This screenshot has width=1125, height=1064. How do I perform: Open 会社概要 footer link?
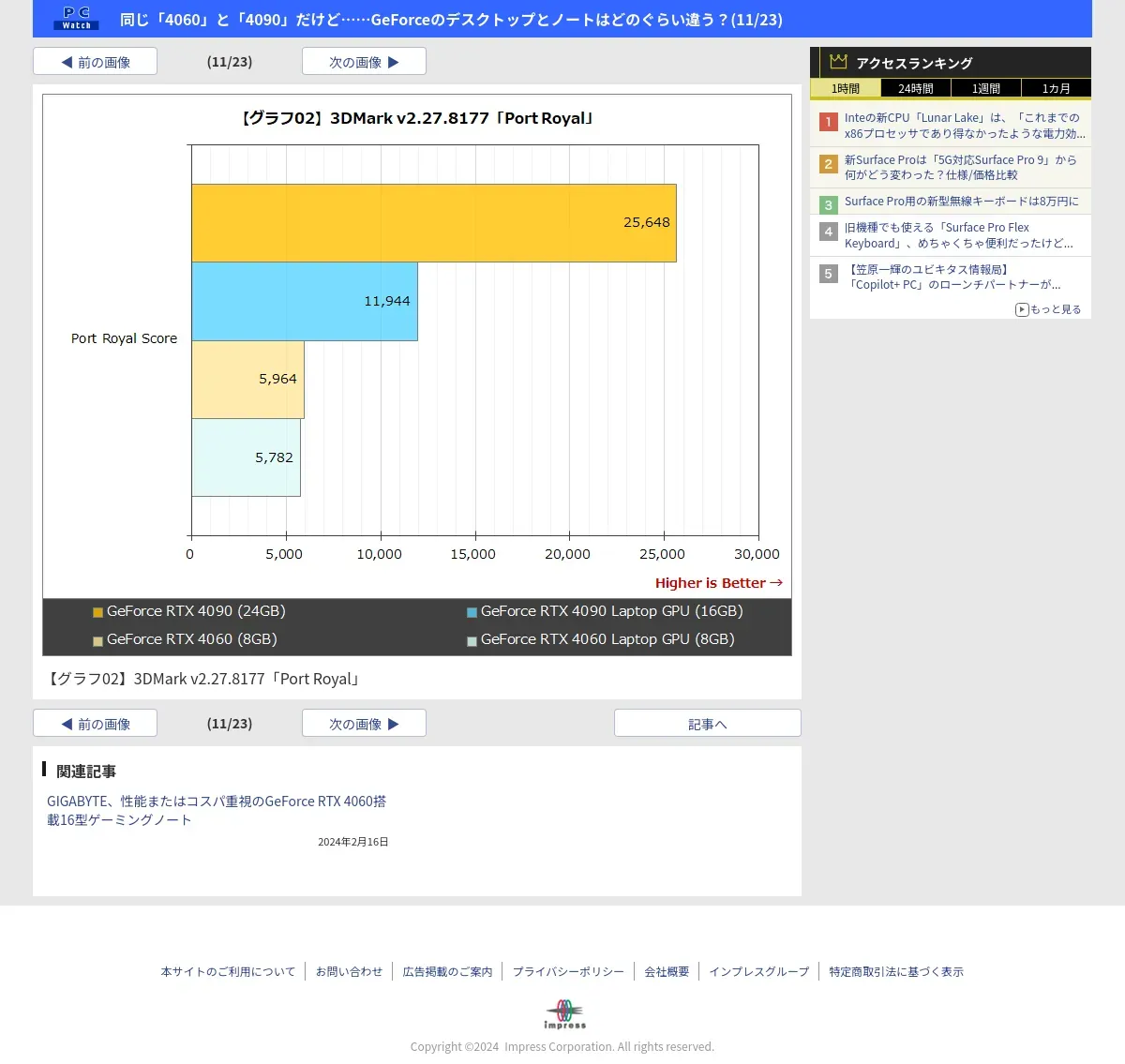[667, 972]
